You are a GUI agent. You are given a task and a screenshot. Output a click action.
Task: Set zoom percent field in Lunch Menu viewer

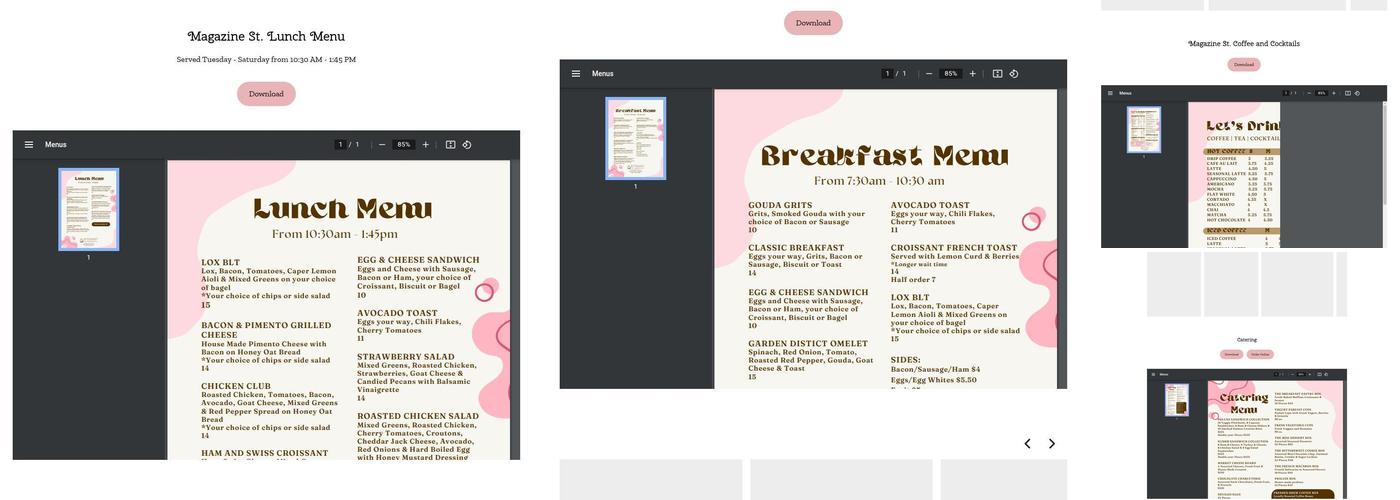pos(404,144)
